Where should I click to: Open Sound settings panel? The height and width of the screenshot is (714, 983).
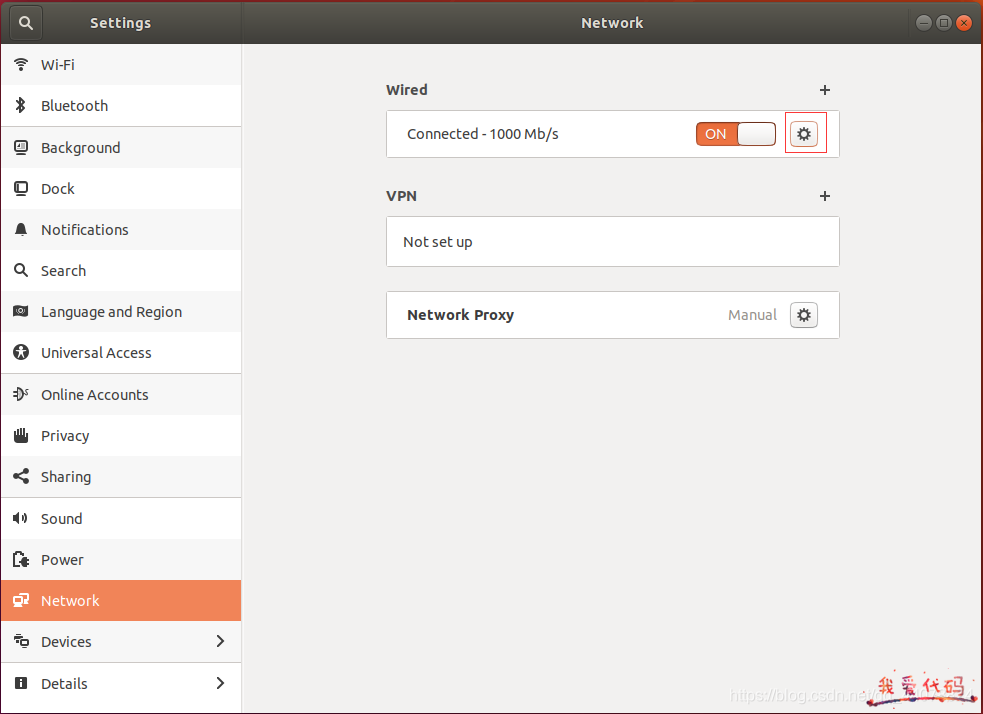point(121,518)
